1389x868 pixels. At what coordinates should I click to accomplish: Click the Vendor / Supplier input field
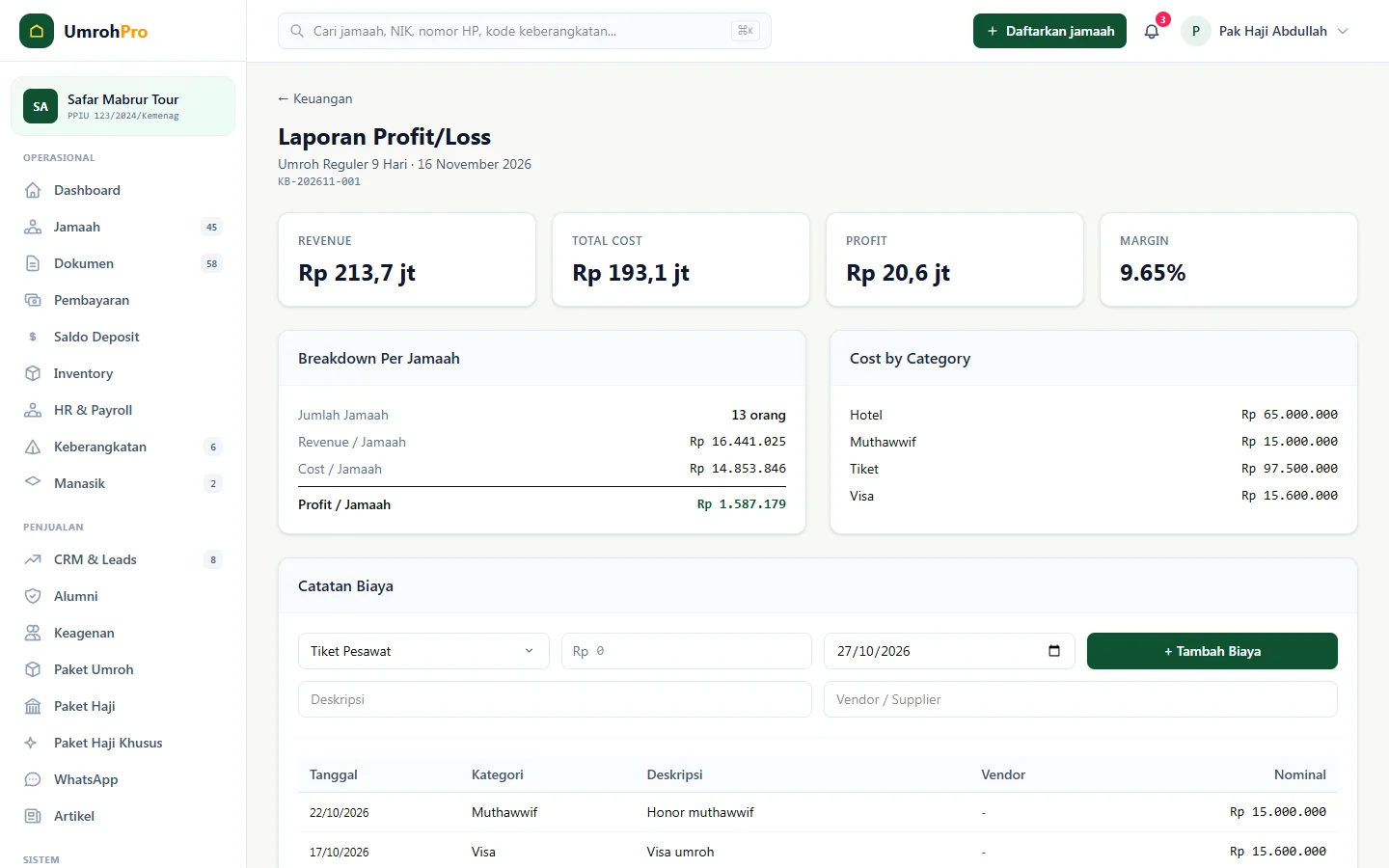coord(1080,699)
